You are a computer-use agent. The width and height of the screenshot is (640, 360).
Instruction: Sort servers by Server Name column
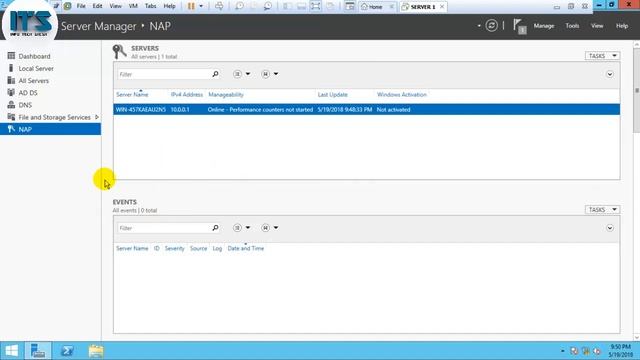click(132, 95)
